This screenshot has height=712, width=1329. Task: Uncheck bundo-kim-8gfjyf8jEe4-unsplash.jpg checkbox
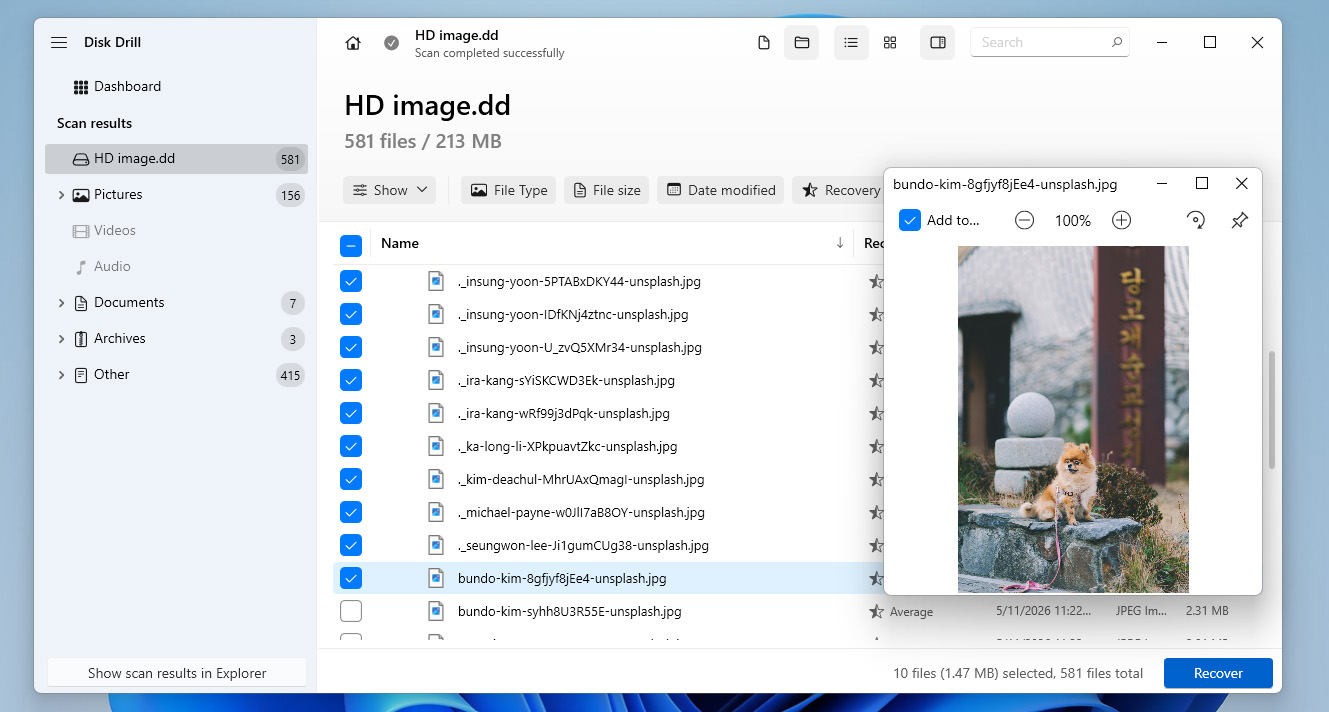click(x=351, y=578)
